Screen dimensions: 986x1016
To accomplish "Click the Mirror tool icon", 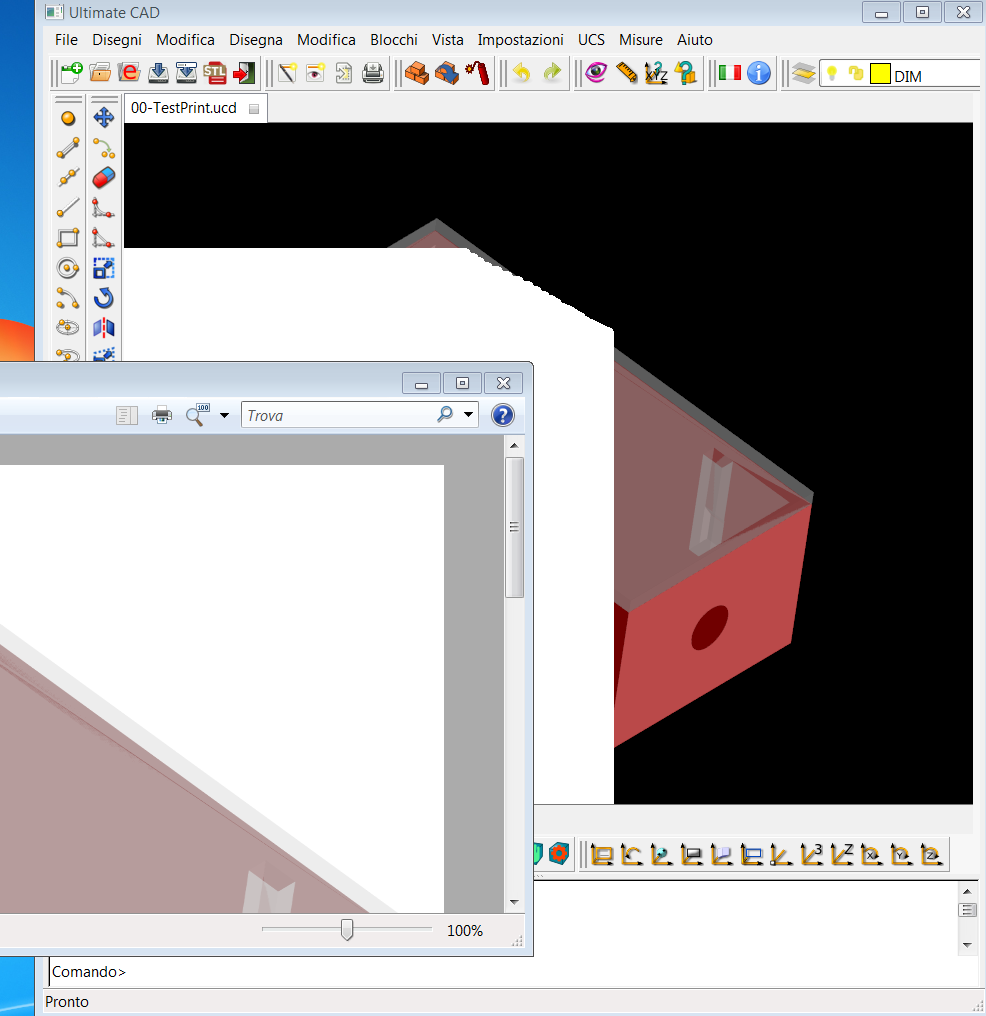I will [x=103, y=328].
